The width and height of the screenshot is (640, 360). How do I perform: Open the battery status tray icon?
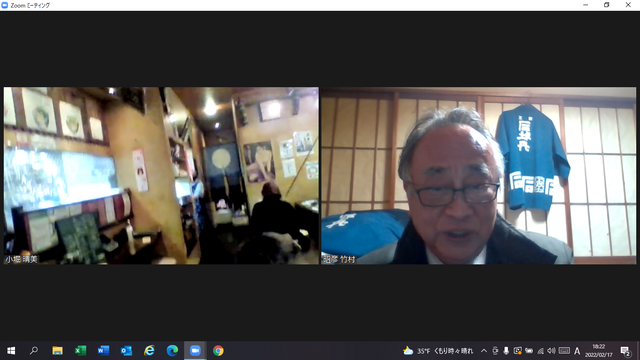(529, 351)
